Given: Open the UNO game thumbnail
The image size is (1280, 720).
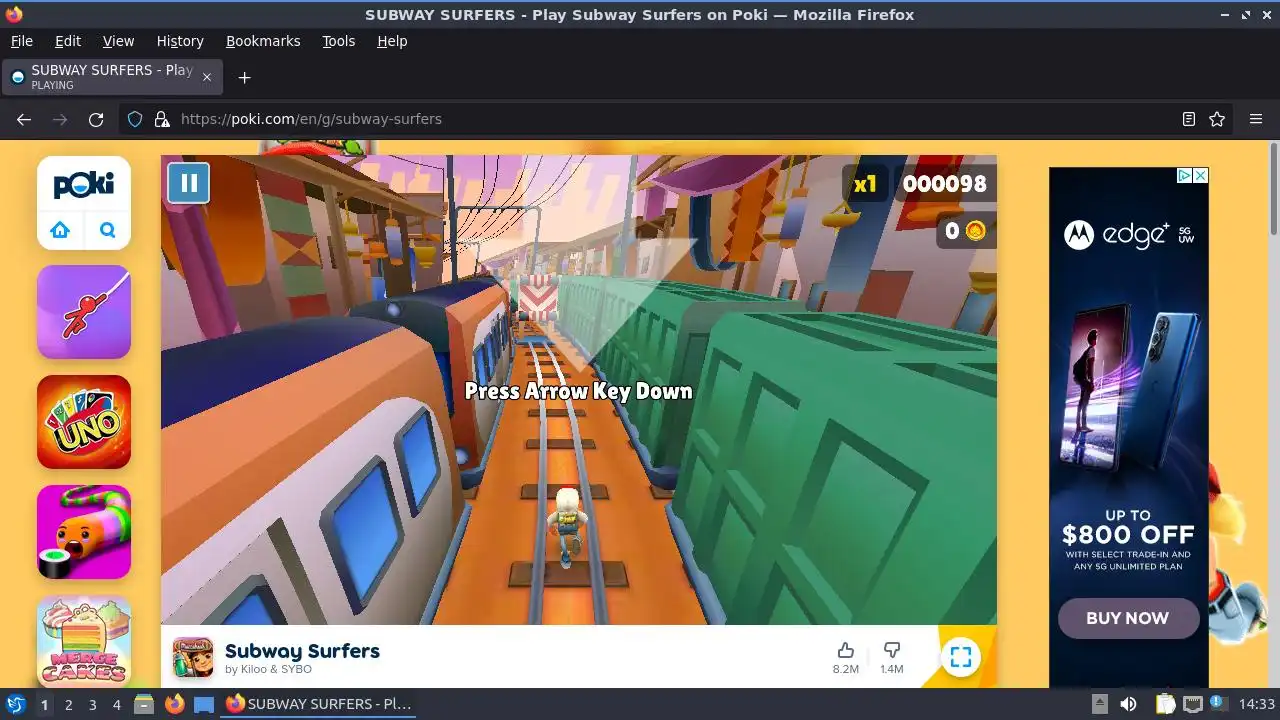Looking at the screenshot, I should 84,422.
